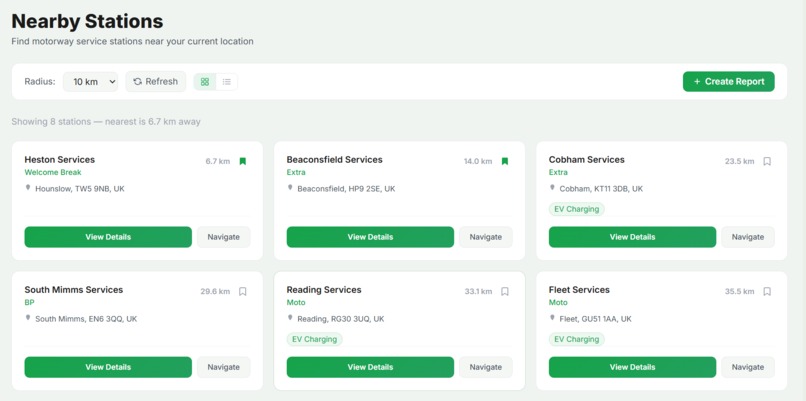This screenshot has height=401, width=806.
Task: Remove bookmark from Beaconsfield Services
Action: pos(505,161)
